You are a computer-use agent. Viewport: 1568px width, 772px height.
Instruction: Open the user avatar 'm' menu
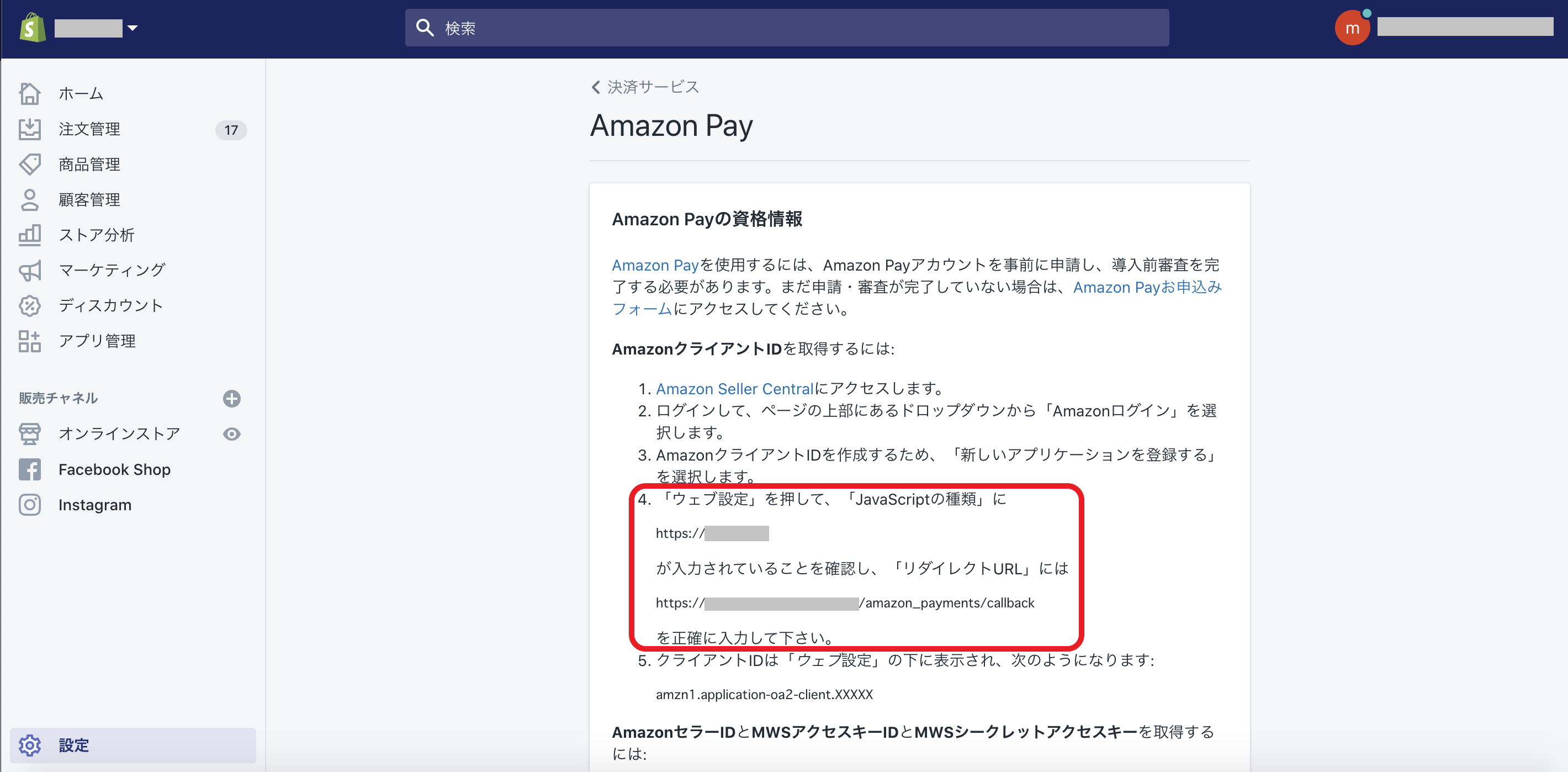point(1352,28)
